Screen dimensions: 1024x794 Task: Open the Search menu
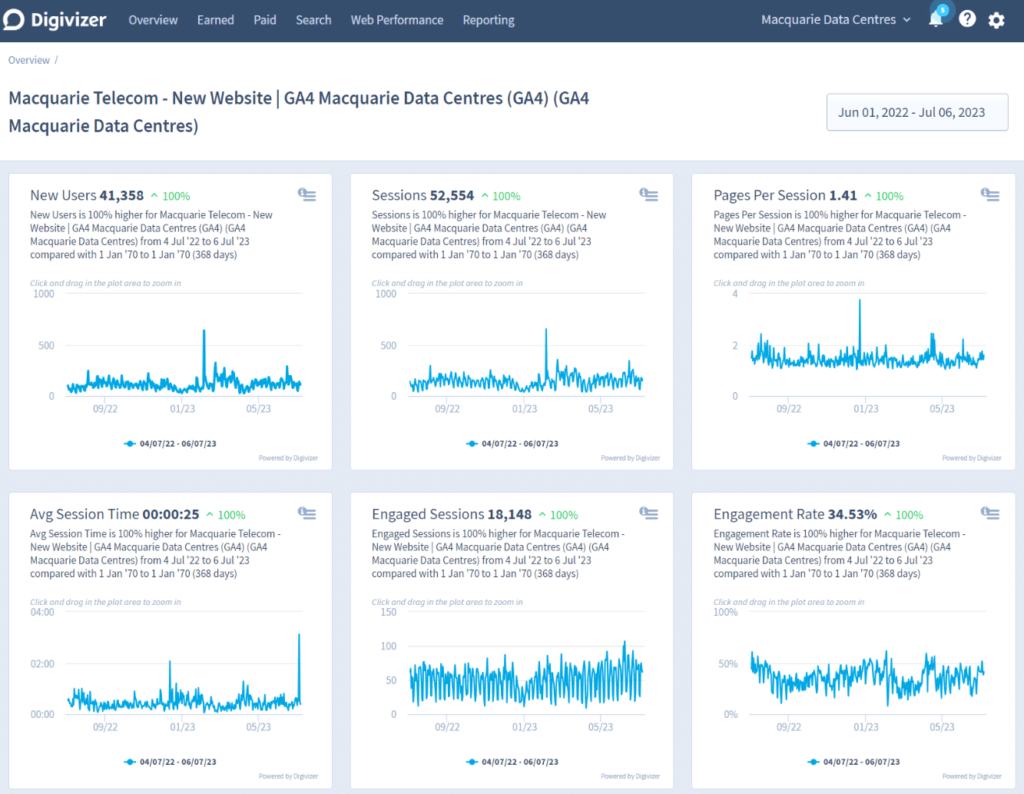[313, 20]
